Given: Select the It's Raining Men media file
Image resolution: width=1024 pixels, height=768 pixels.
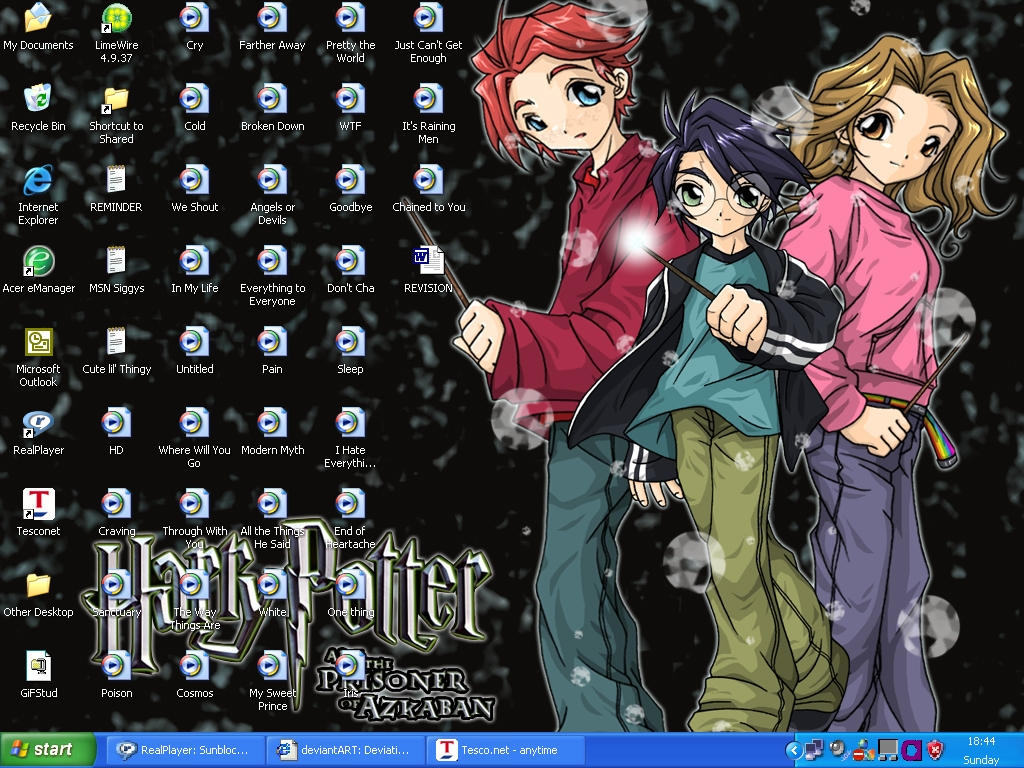Looking at the screenshot, I should 428,99.
